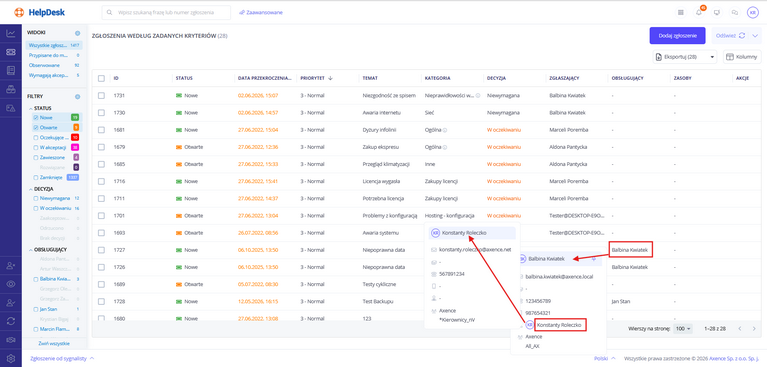The width and height of the screenshot is (767, 367).
Task: Expand Zgłoszenie od sygnalisty panel
Action: 62,358
